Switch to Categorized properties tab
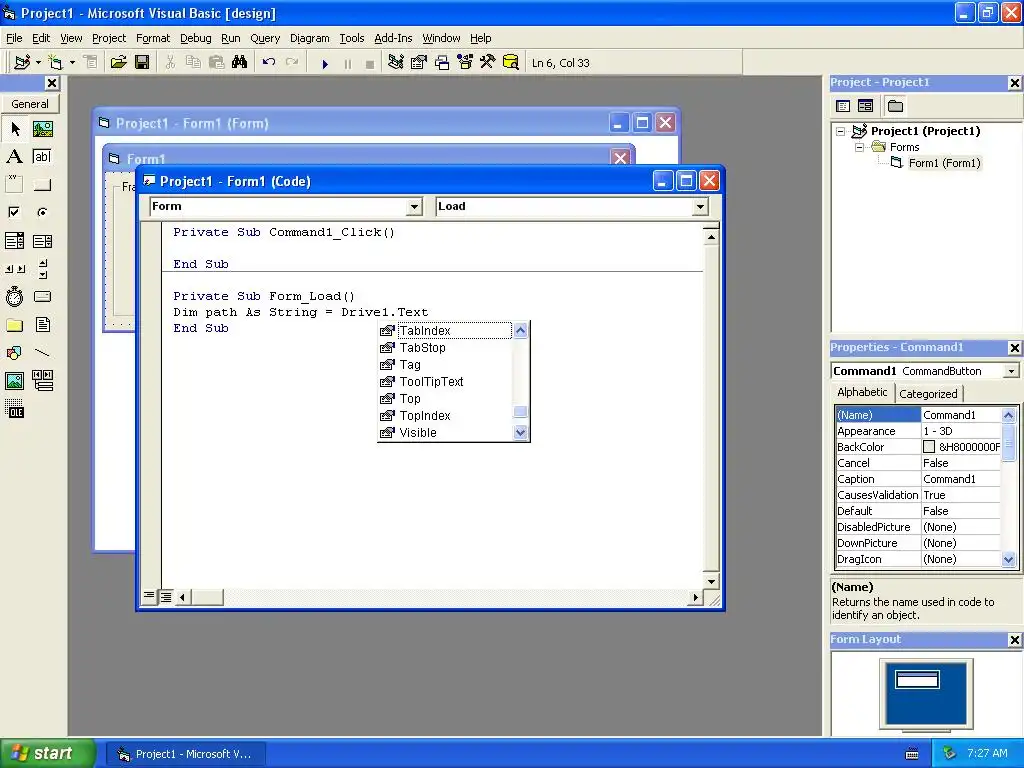Viewport: 1024px width, 768px height. (x=928, y=394)
